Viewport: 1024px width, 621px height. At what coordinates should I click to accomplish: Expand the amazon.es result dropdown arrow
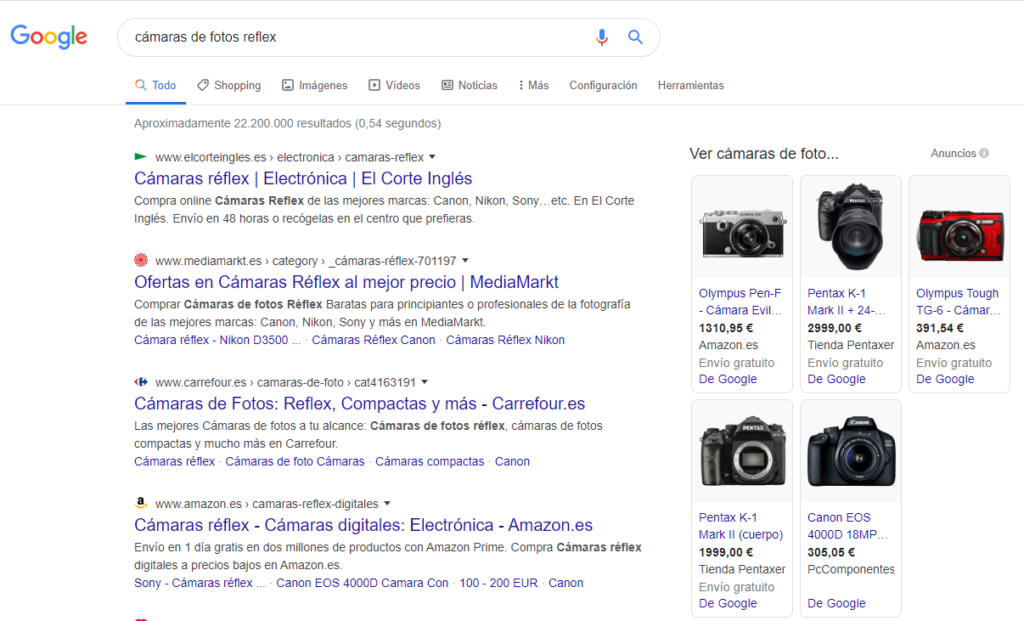(387, 503)
